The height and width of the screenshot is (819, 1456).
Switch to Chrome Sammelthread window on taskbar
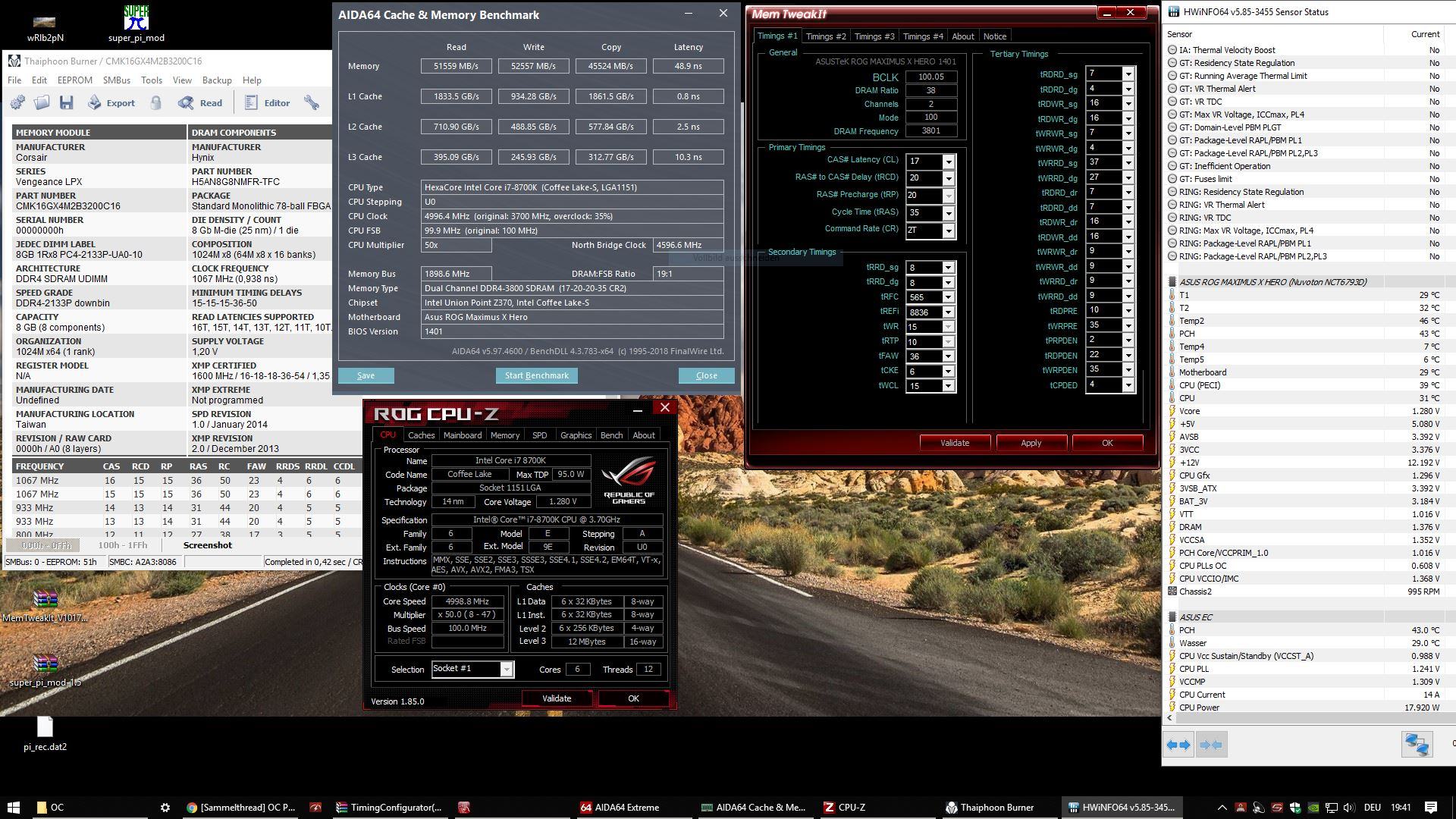point(241,807)
